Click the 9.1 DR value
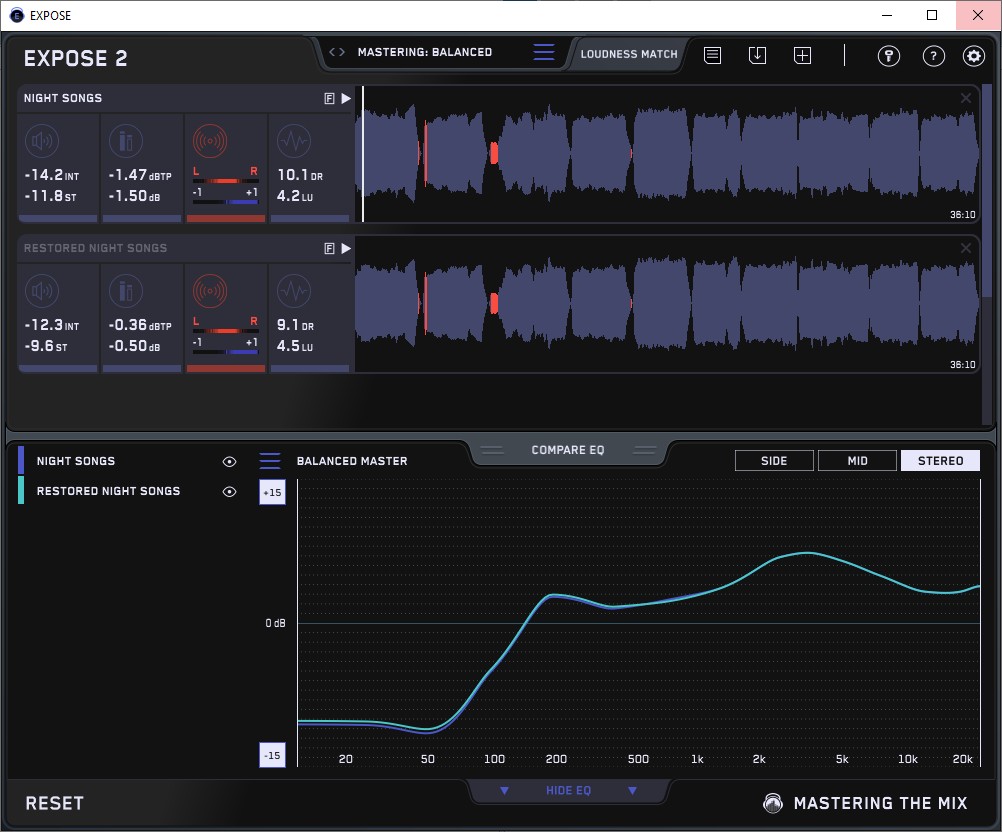Screen dimensions: 1002x832 [295, 325]
